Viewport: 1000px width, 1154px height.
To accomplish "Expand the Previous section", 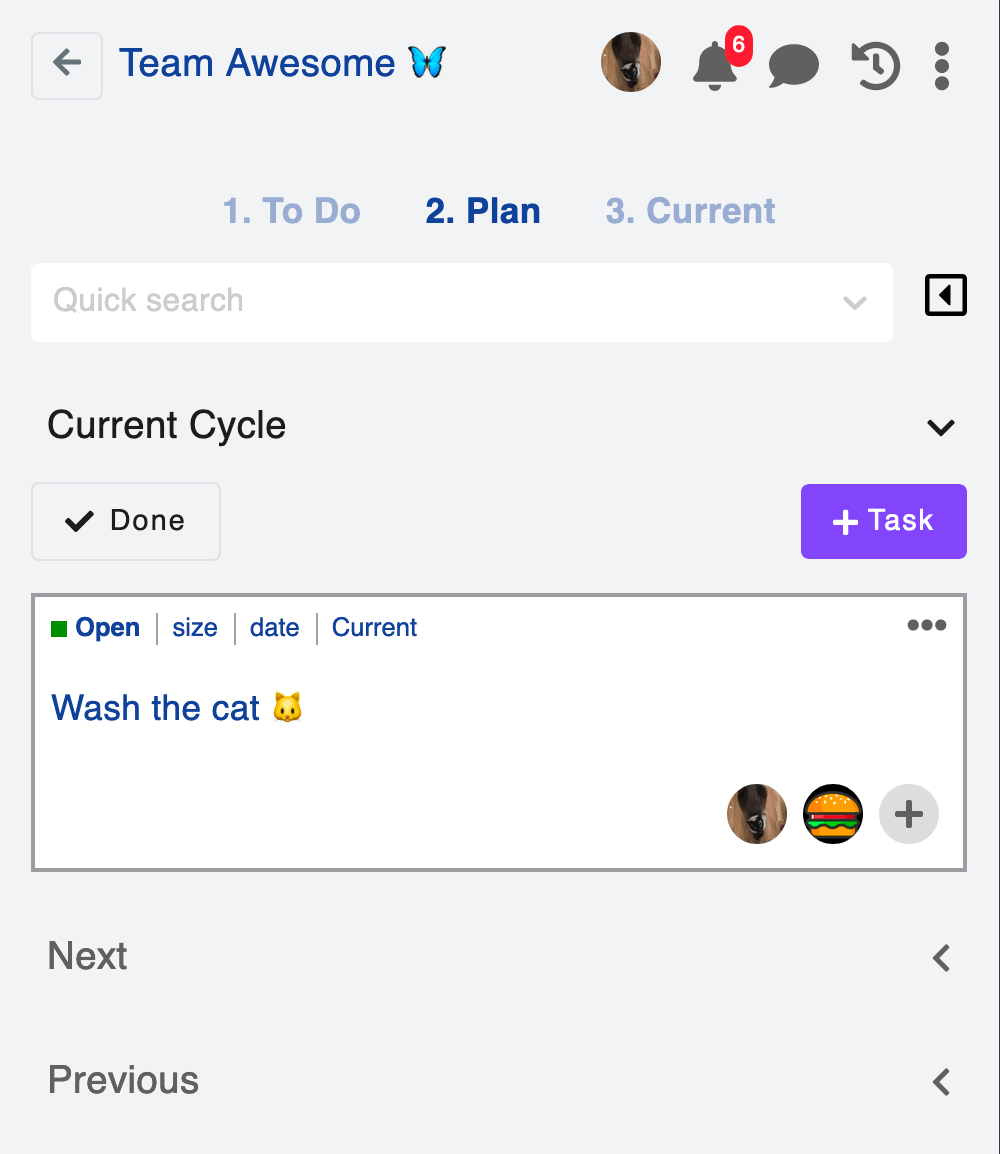I will (x=940, y=1081).
